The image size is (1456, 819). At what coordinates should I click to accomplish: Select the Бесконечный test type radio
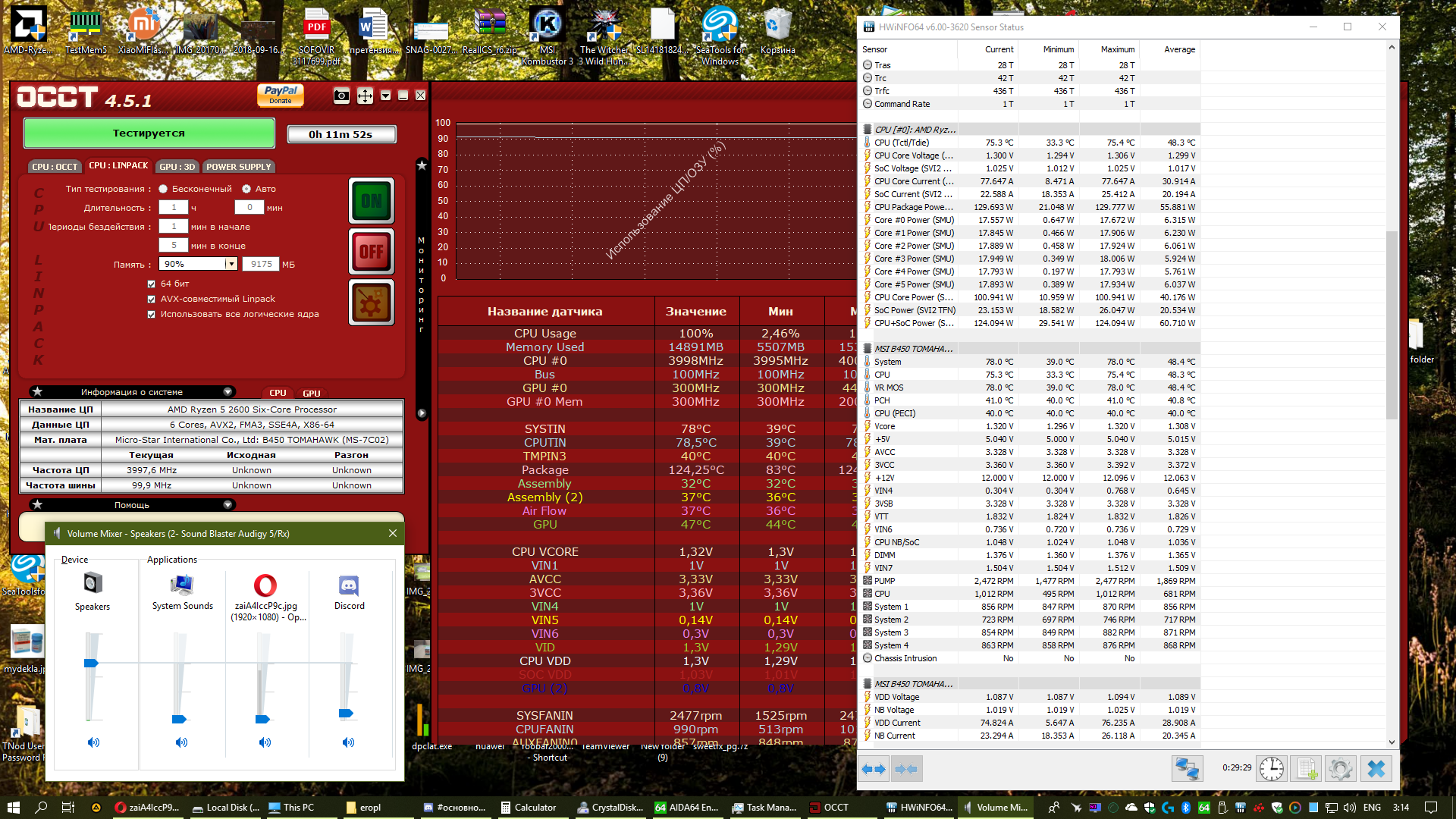[x=163, y=189]
